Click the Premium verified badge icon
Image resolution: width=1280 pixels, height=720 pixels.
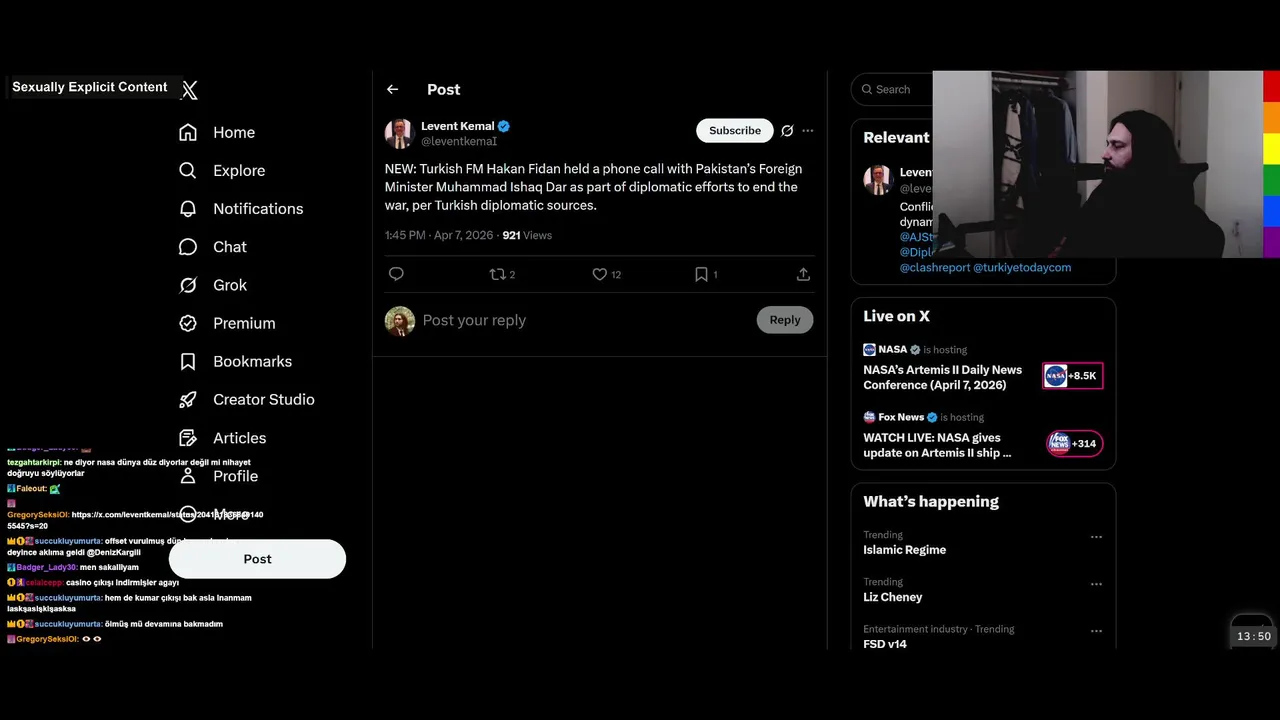(188, 323)
